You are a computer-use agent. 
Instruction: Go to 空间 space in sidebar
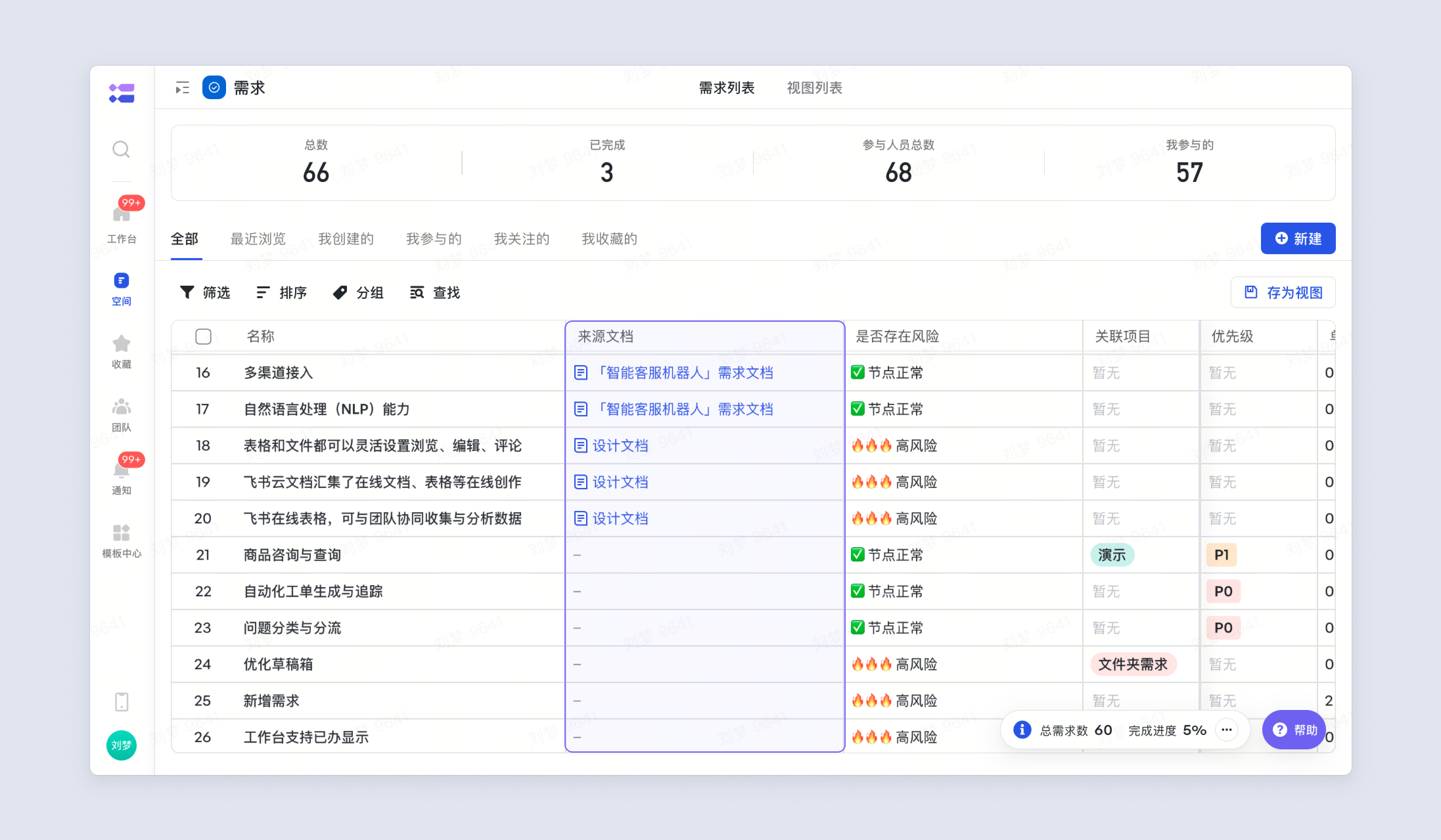point(121,289)
